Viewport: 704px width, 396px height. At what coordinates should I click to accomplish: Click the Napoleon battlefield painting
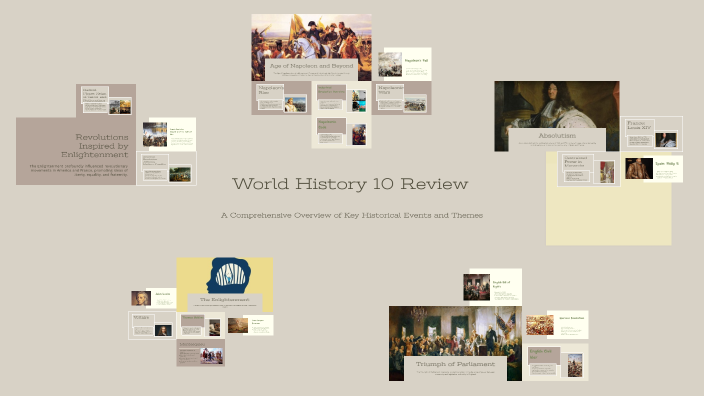click(x=311, y=37)
